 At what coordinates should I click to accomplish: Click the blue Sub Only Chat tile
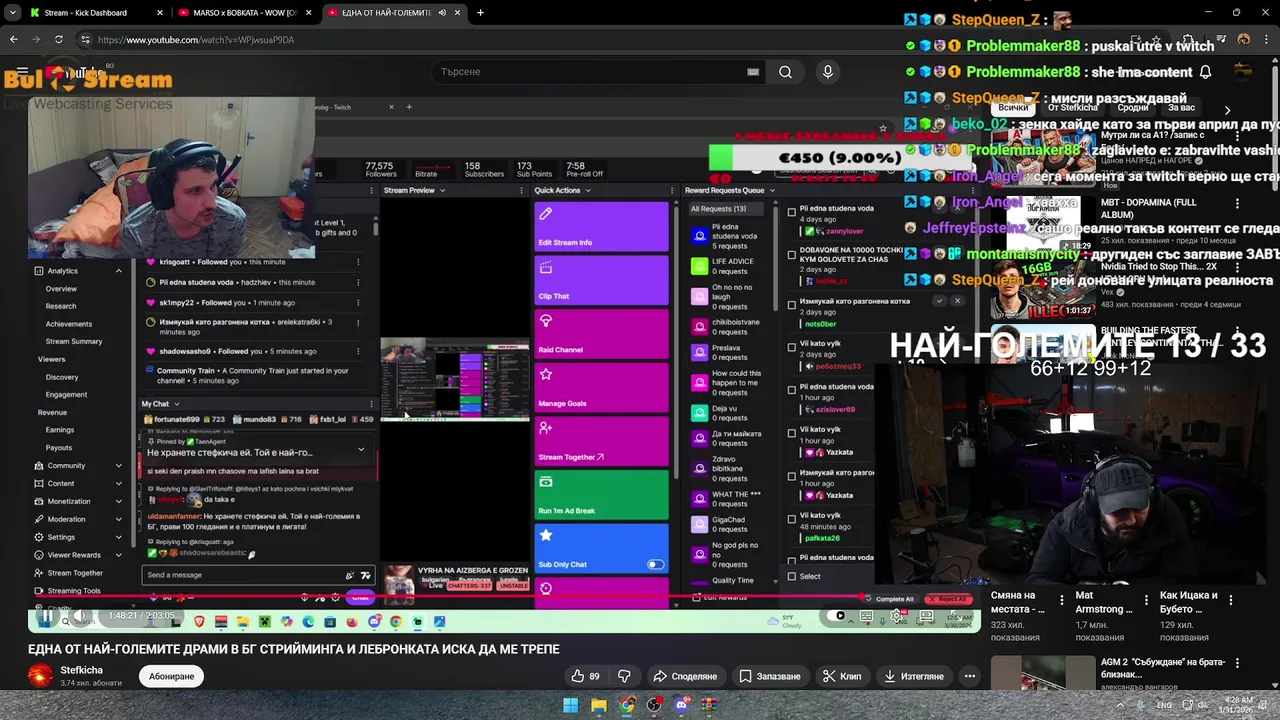tap(601, 549)
